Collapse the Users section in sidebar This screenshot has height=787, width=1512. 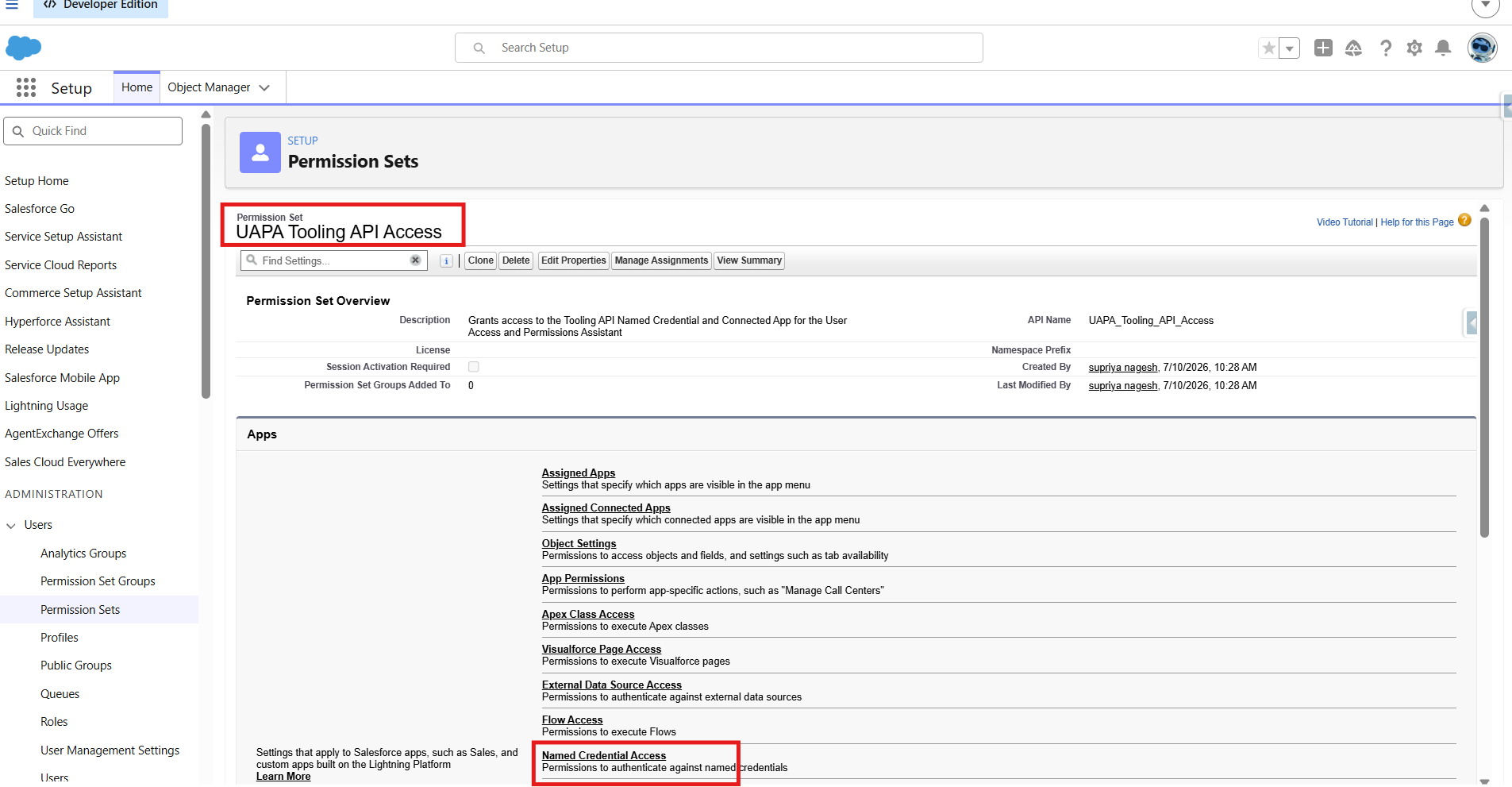tap(11, 526)
